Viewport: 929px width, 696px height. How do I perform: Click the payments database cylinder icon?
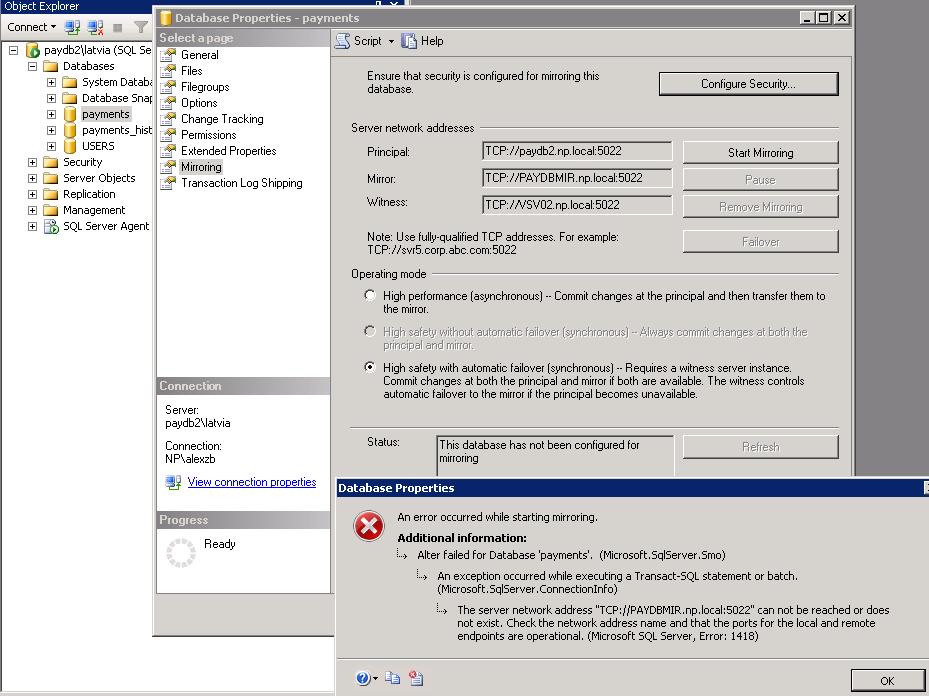pyautogui.click(x=70, y=114)
